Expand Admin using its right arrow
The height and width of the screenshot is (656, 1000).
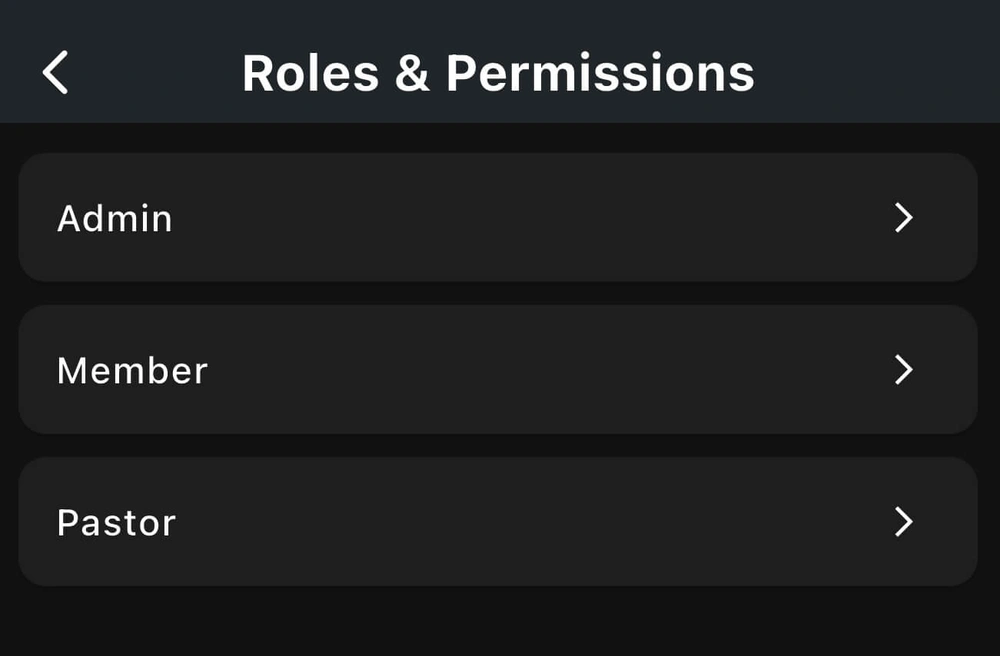(903, 218)
